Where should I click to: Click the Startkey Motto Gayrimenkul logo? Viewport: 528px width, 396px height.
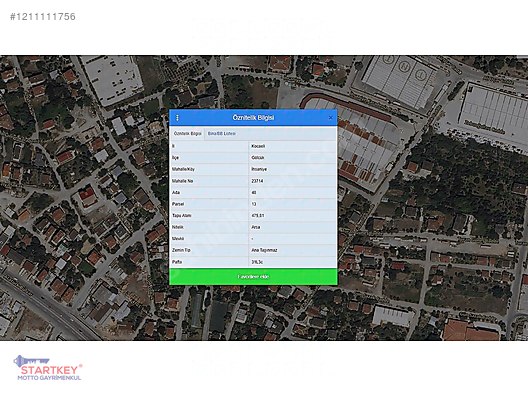pos(49,368)
